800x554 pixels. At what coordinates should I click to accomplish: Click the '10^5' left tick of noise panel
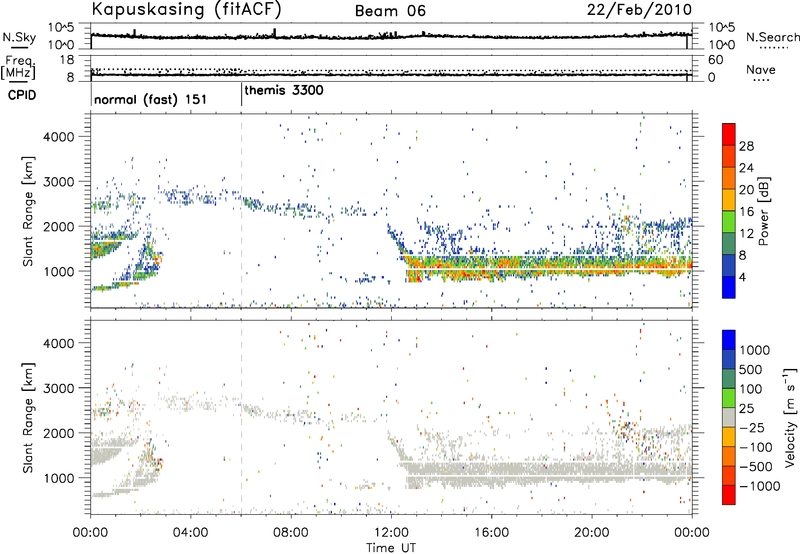click(x=62, y=27)
